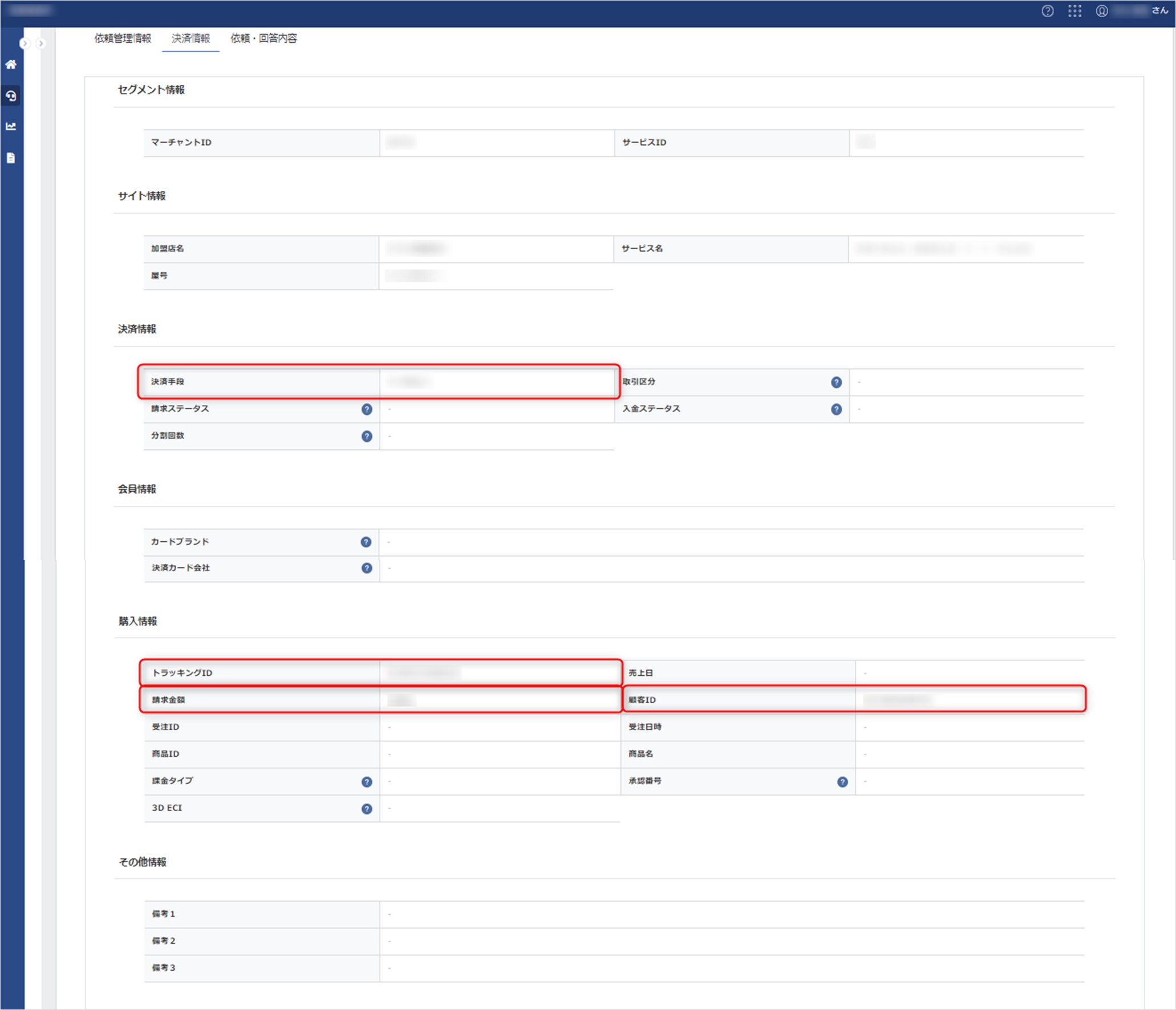1176x1010 pixels.
Task: Expand panel using second chevron arrow
Action: point(40,43)
